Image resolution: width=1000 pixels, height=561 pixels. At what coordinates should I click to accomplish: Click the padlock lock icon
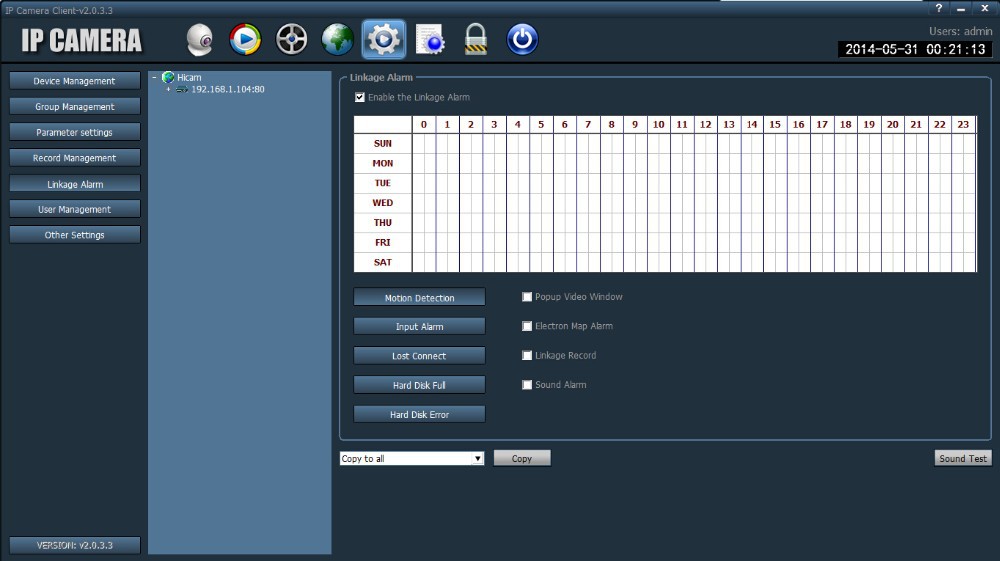click(x=476, y=39)
